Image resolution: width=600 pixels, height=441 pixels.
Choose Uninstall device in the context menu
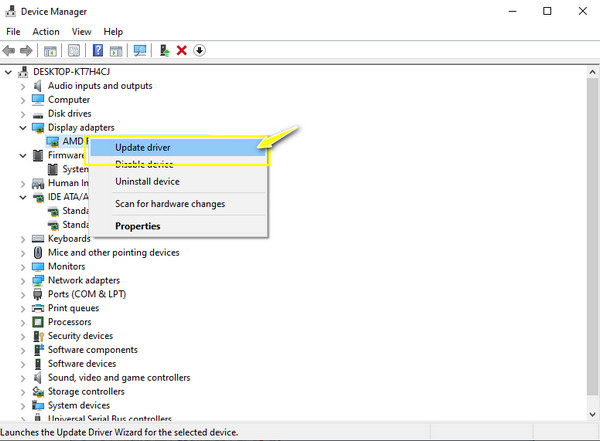coord(179,181)
